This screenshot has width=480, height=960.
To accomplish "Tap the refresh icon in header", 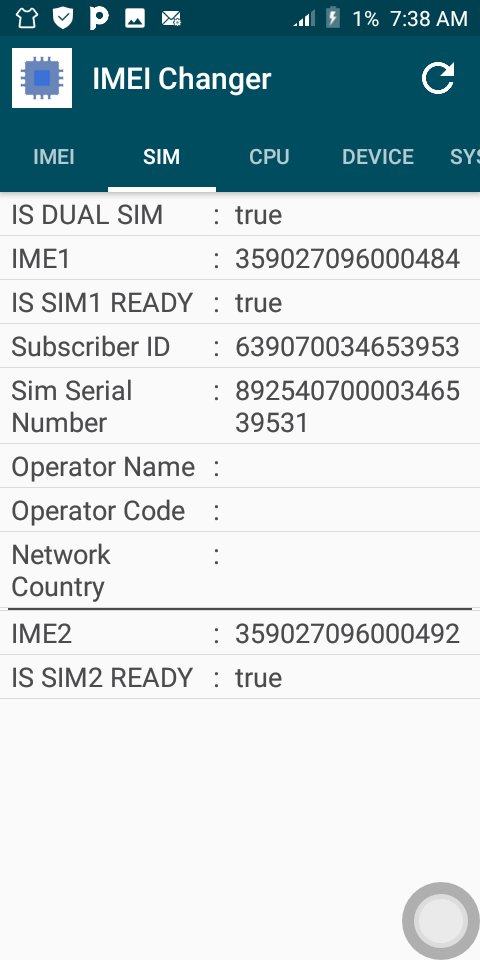I will tap(438, 78).
